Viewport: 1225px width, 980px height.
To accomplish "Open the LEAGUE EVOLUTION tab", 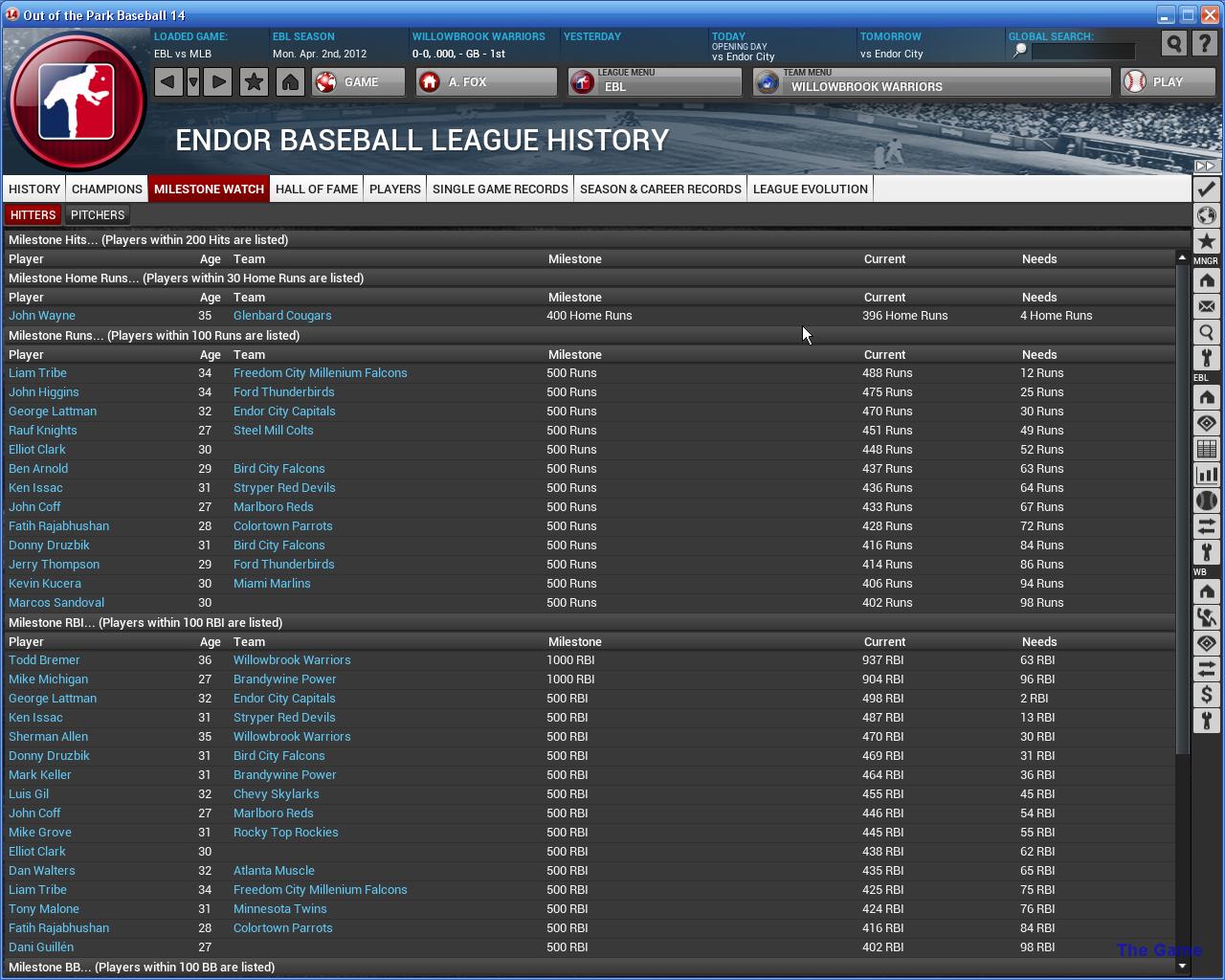I will (x=811, y=189).
